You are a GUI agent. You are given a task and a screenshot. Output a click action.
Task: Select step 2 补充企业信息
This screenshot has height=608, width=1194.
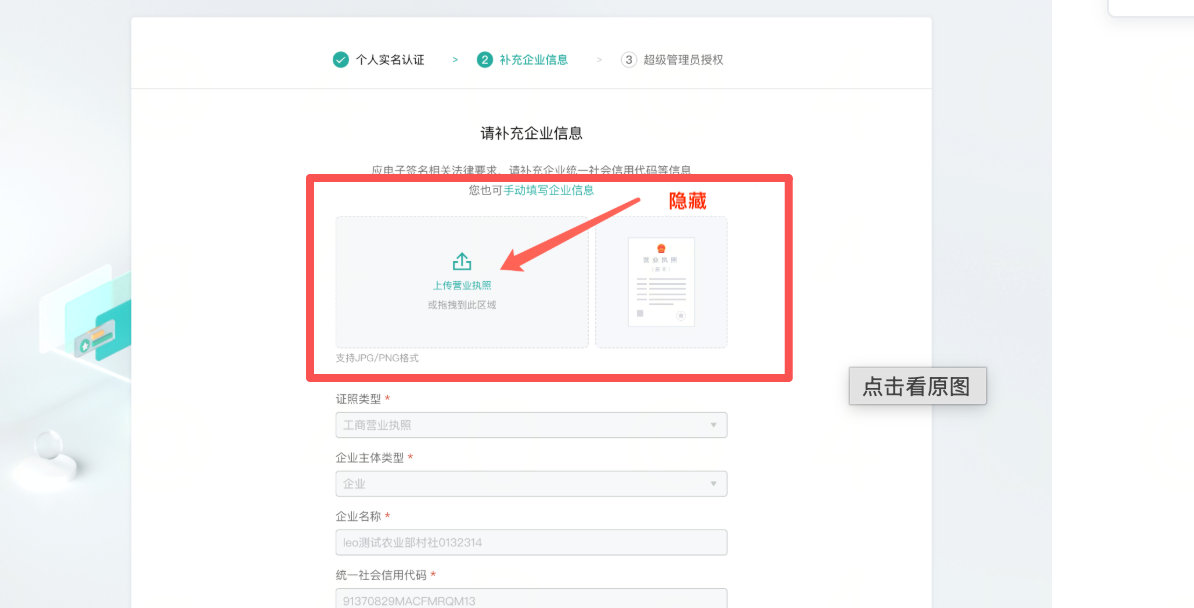click(522, 59)
